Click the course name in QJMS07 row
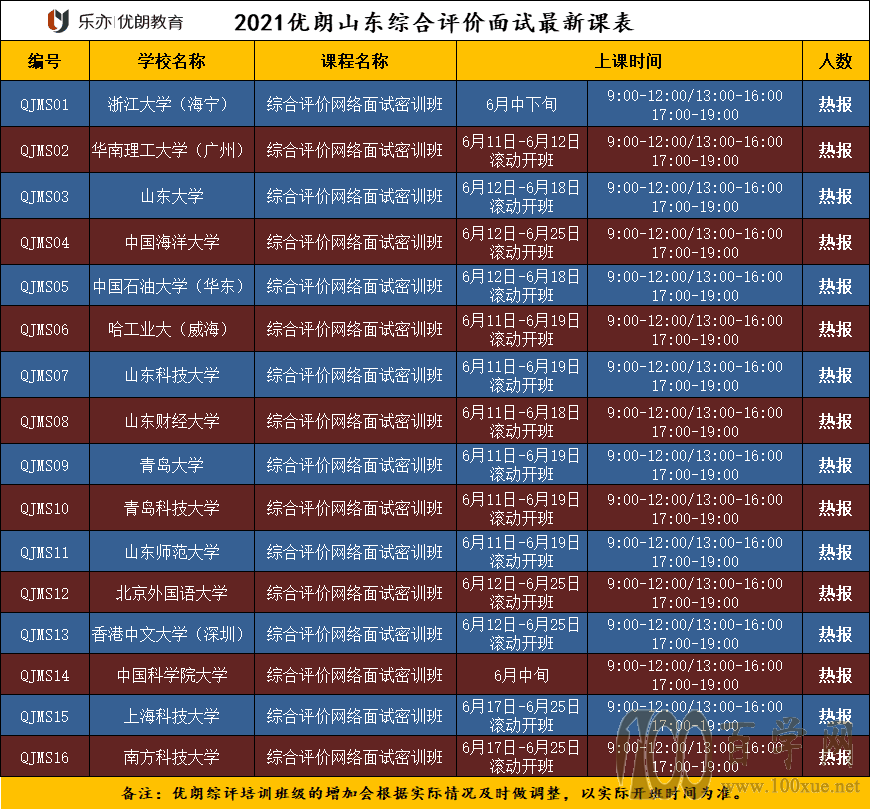Image resolution: width=871 pixels, height=810 pixels. coord(355,376)
